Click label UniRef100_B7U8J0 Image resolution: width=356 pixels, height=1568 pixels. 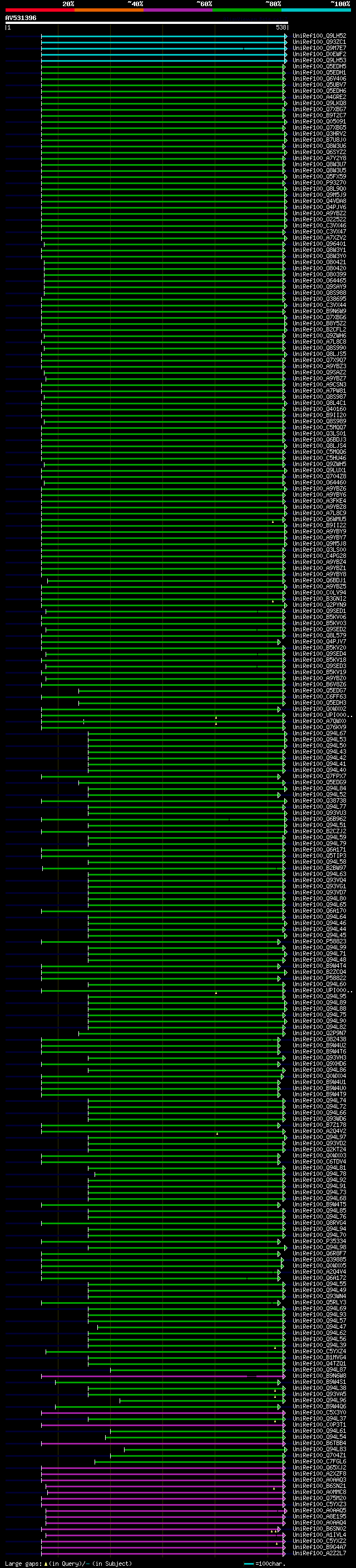pos(319,140)
